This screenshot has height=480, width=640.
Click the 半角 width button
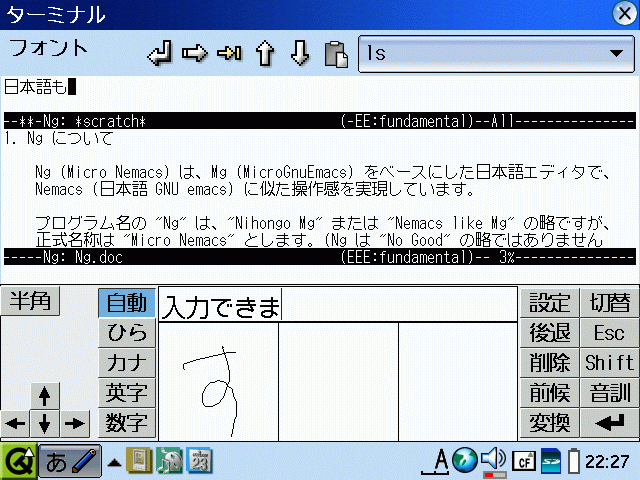coord(30,301)
